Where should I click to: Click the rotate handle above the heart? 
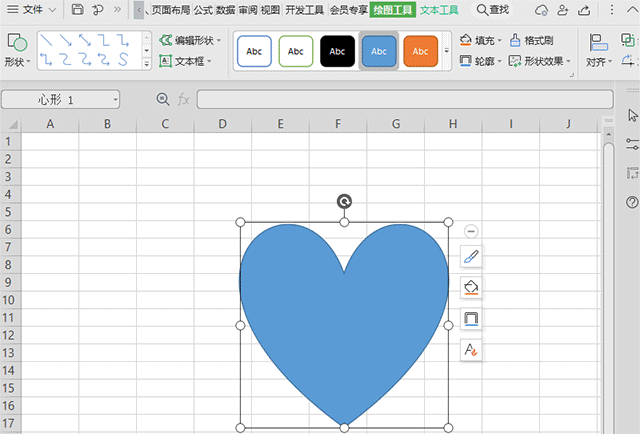[344, 202]
